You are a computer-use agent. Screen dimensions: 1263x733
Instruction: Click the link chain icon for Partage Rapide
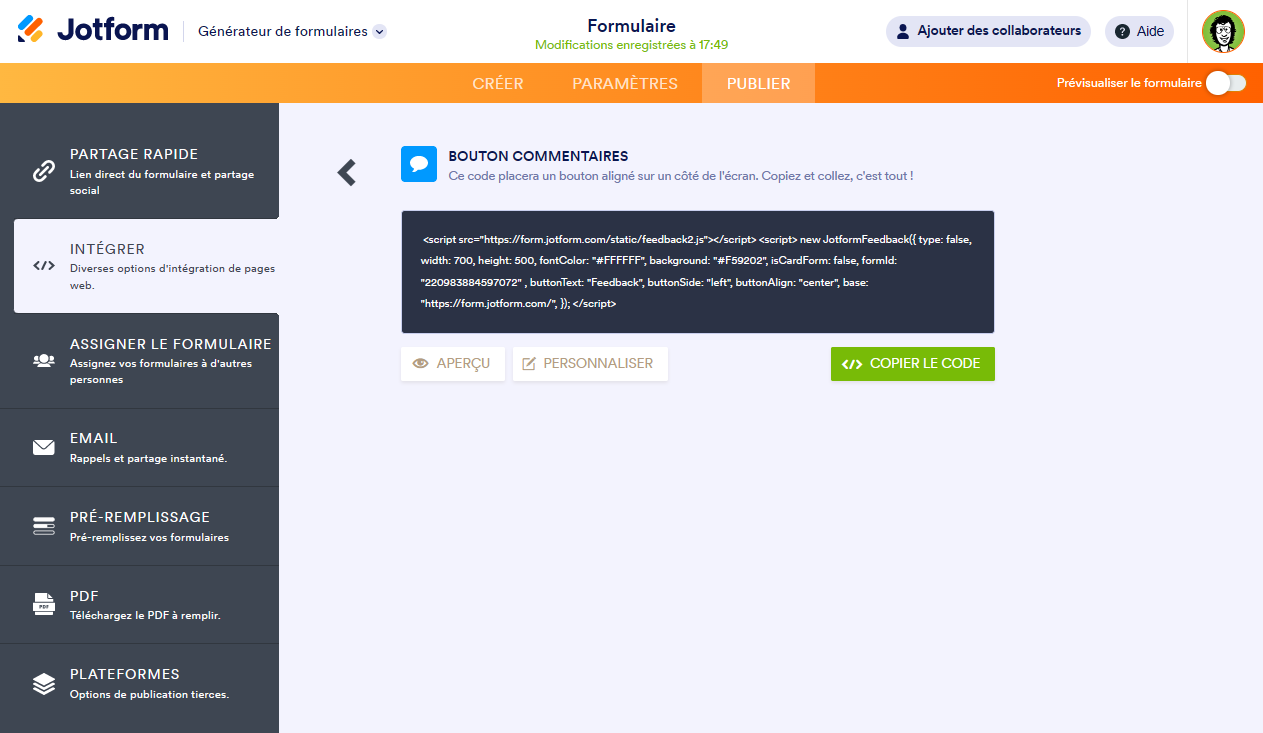(x=44, y=171)
